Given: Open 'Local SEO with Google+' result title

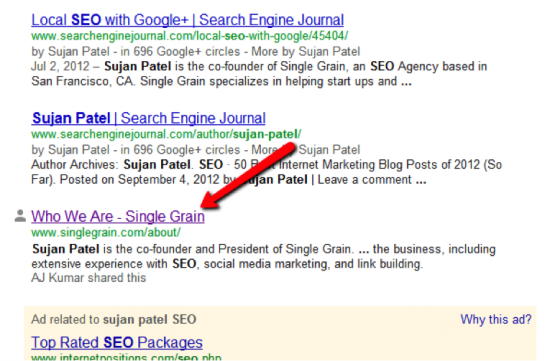Looking at the screenshot, I should coord(187,20).
